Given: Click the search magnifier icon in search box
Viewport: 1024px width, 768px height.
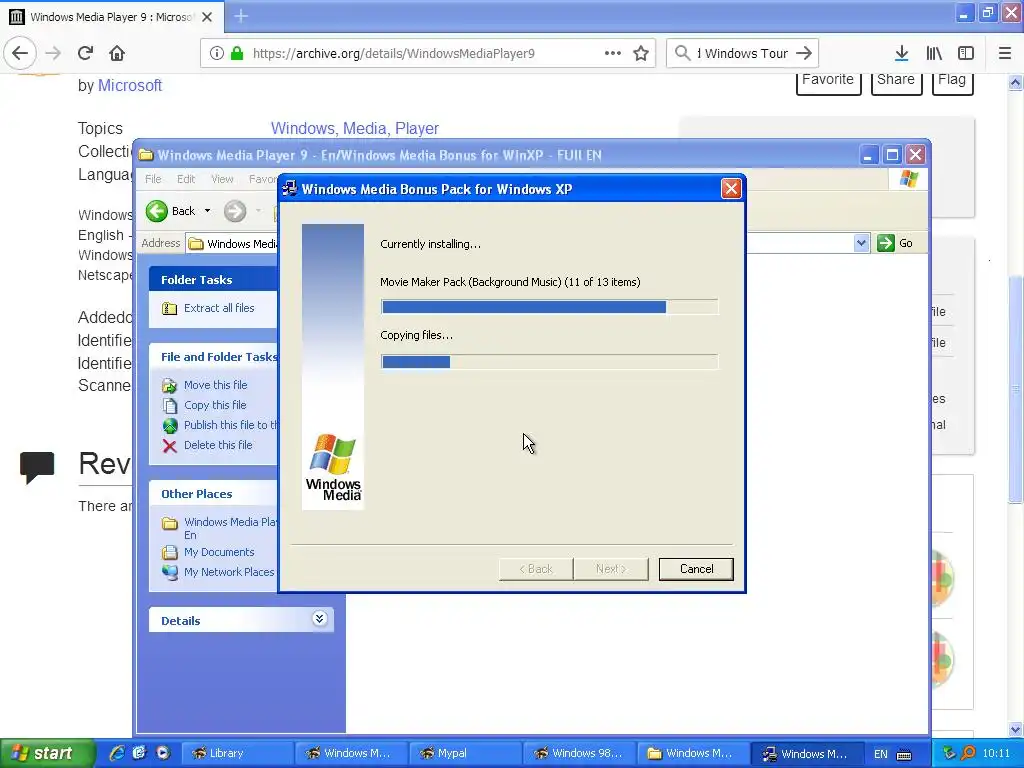Looking at the screenshot, I should coord(682,53).
